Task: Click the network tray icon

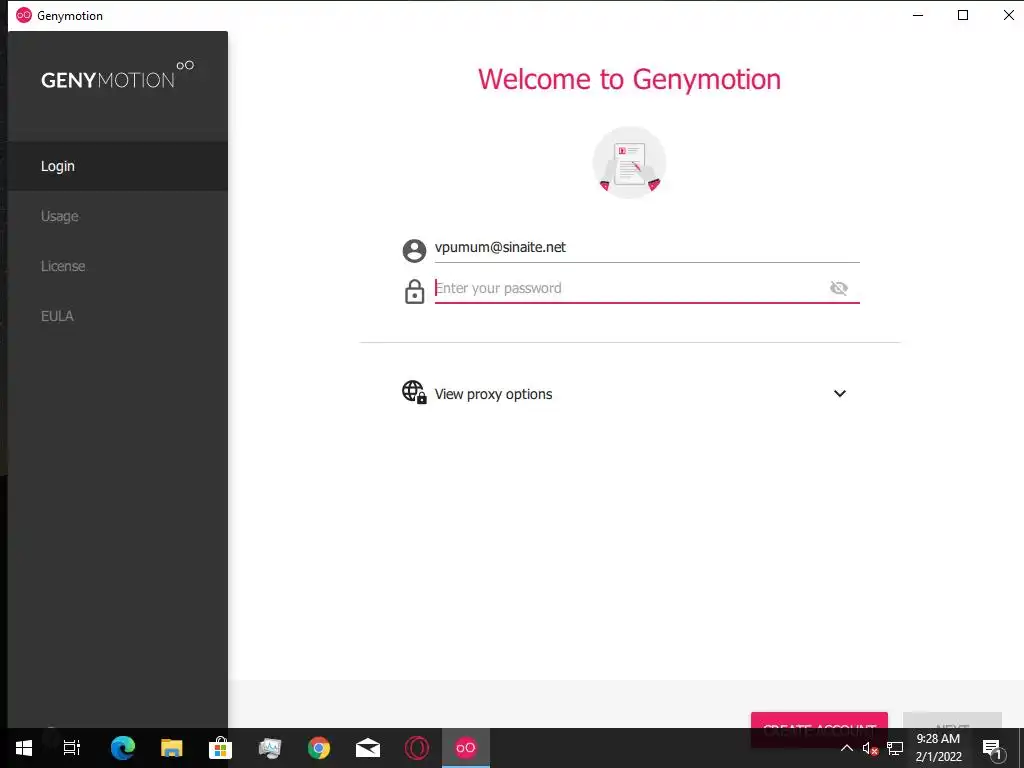Action: (895, 748)
